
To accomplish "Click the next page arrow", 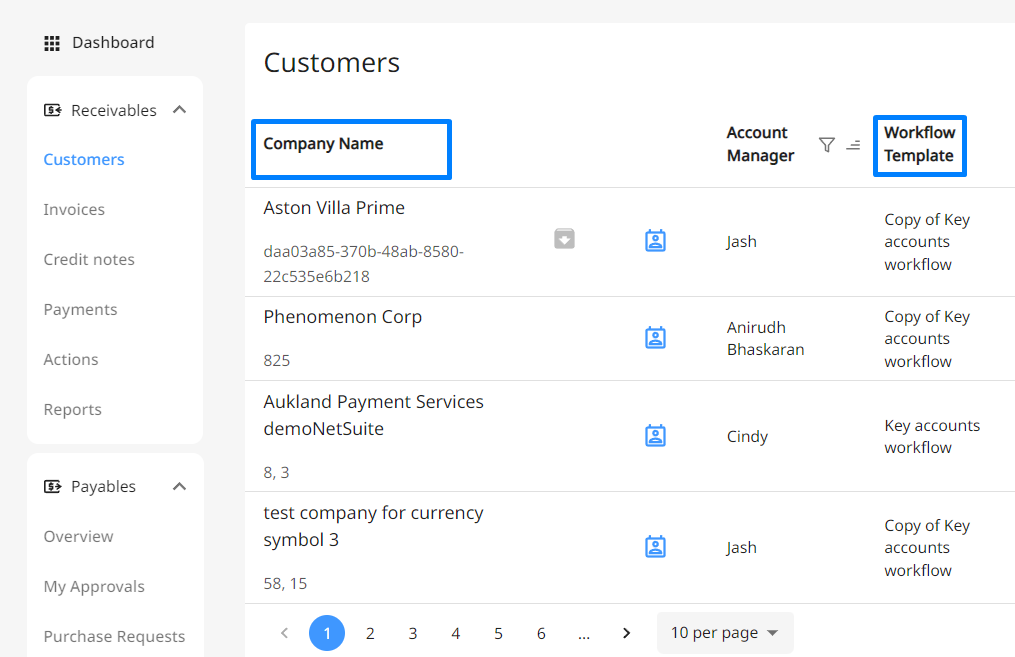I will click(626, 633).
